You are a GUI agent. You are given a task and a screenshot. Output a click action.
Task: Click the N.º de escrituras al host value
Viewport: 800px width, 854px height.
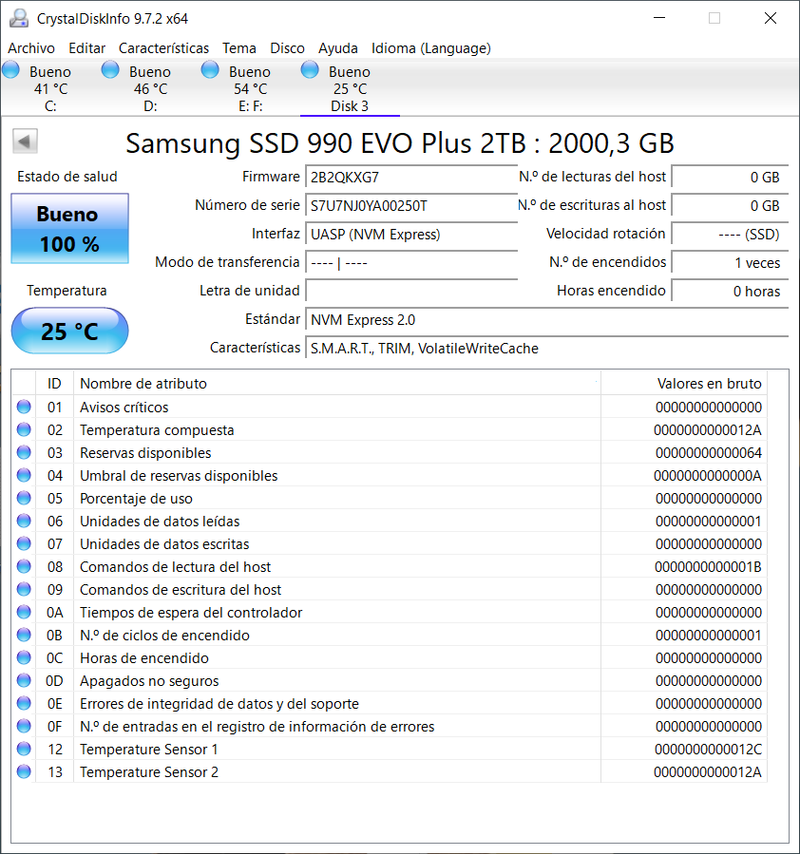[x=730, y=206]
